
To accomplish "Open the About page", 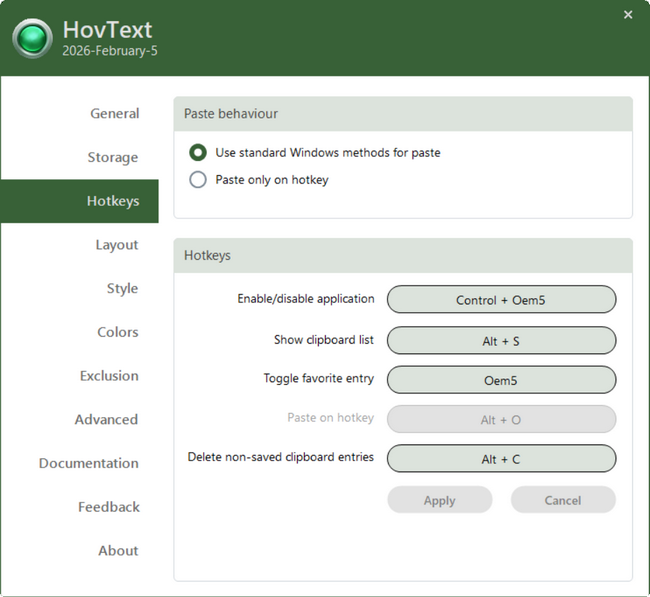I will pyautogui.click(x=118, y=551).
